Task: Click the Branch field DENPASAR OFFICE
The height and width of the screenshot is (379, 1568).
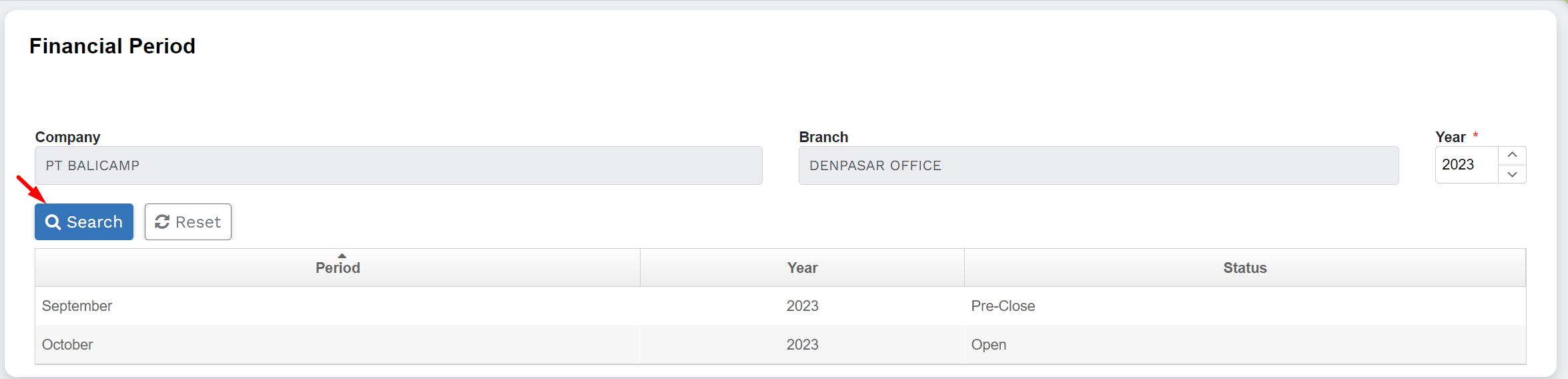Action: [1098, 165]
